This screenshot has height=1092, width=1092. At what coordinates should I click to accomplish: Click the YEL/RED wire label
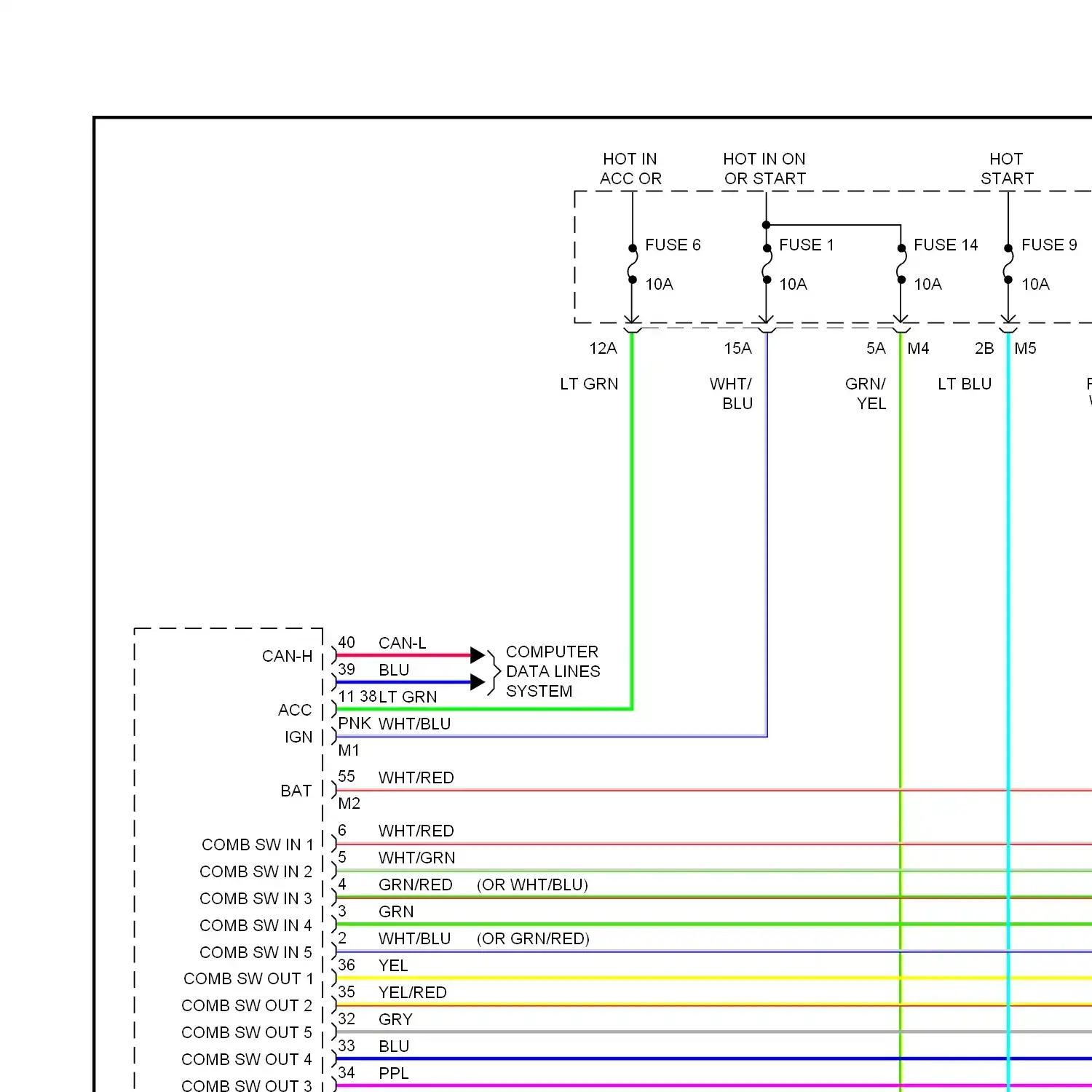(413, 992)
